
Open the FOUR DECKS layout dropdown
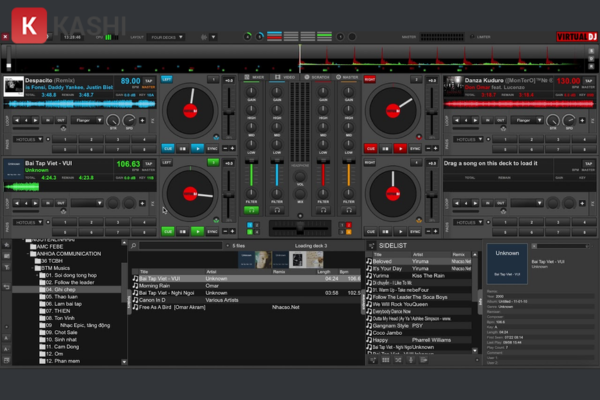pyautogui.click(x=167, y=37)
